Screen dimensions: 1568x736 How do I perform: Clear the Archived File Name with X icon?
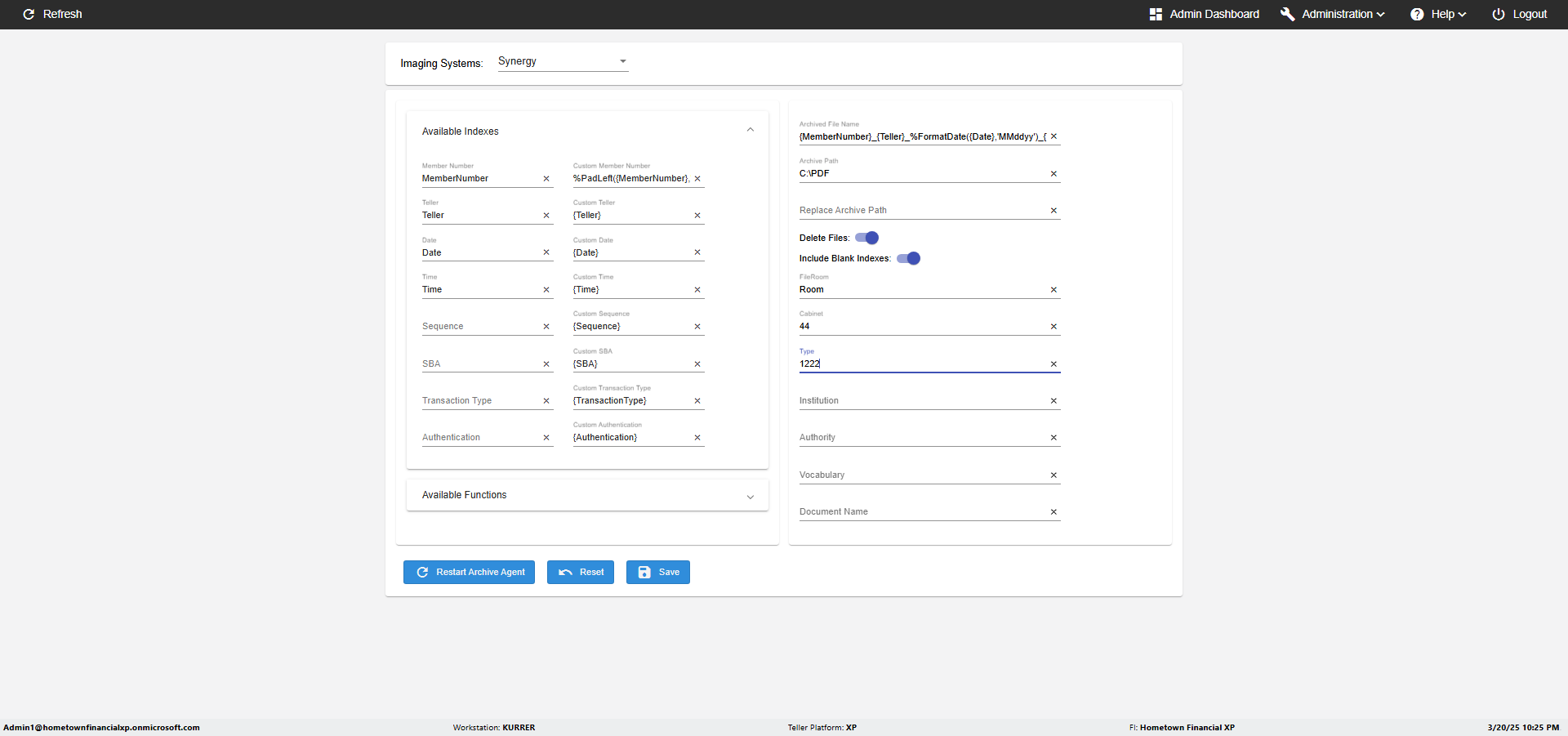pos(1053,136)
